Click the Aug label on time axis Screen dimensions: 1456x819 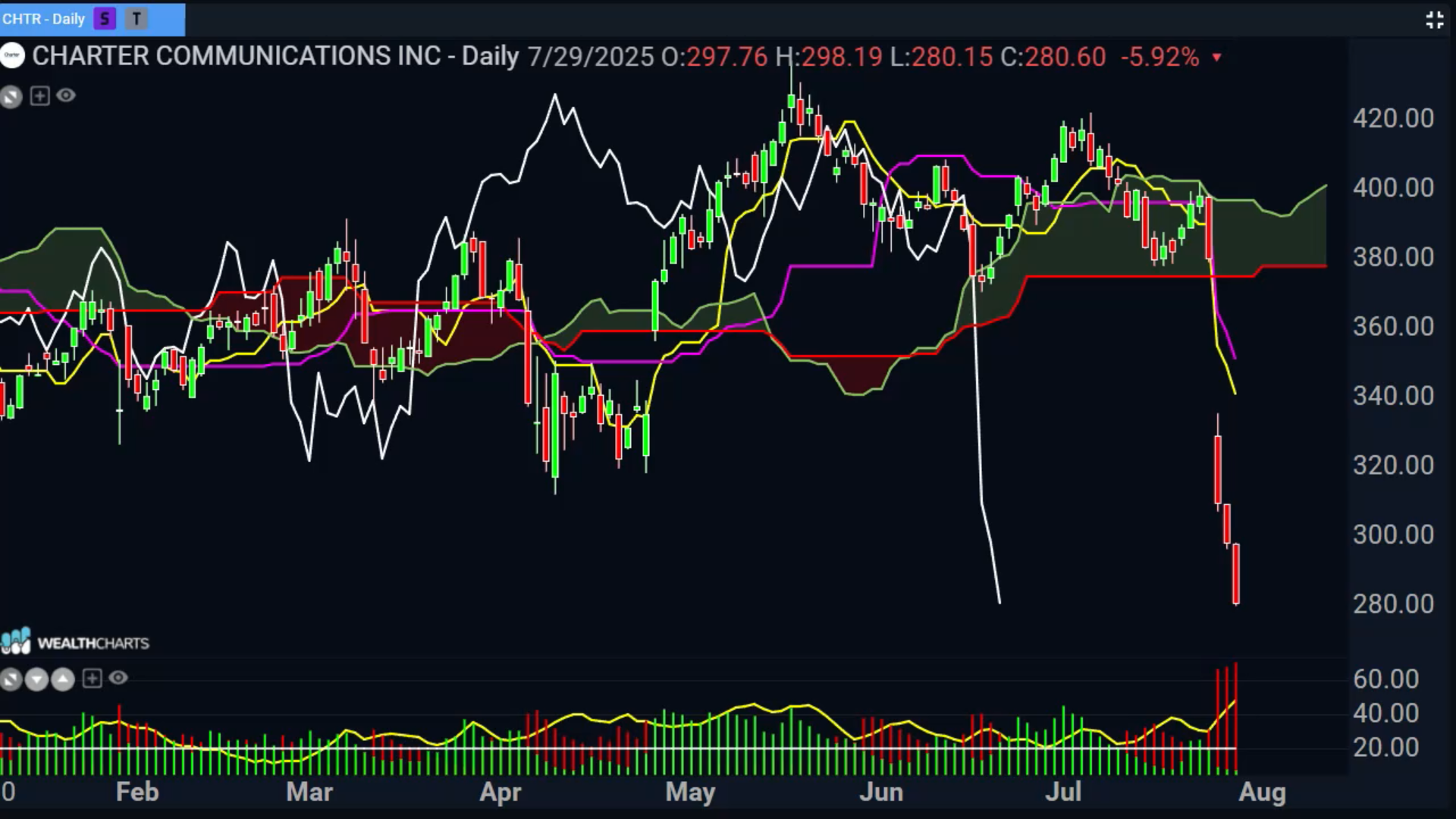(x=1263, y=792)
